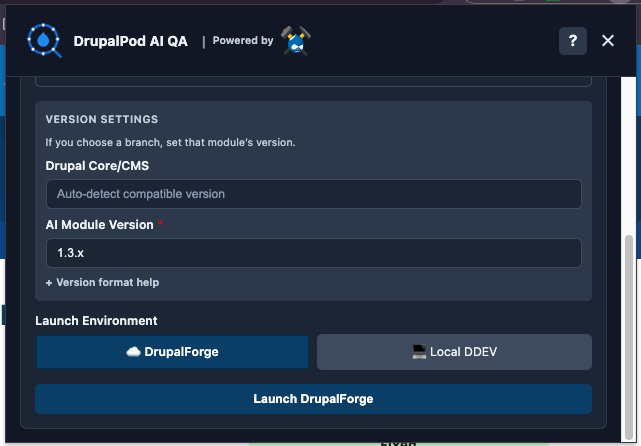Click the DrupalForge hammers logo icon

tap(296, 40)
